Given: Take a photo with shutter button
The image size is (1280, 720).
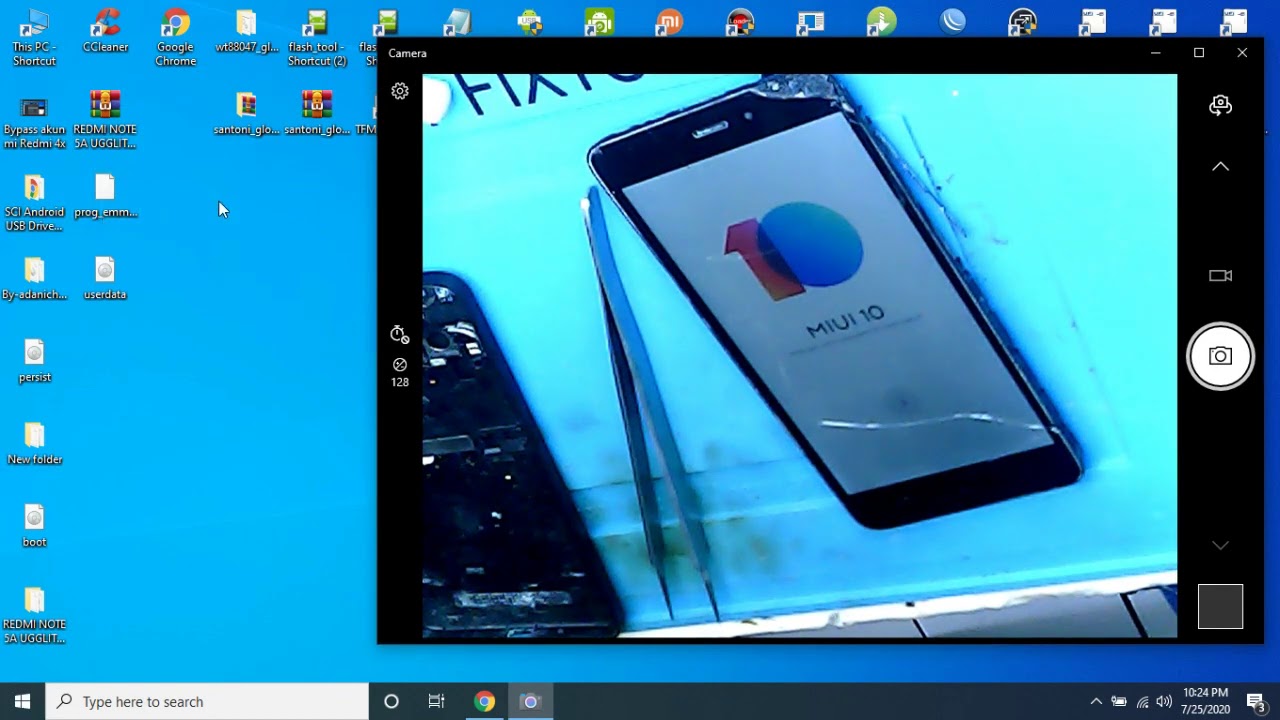Looking at the screenshot, I should coord(1220,356).
